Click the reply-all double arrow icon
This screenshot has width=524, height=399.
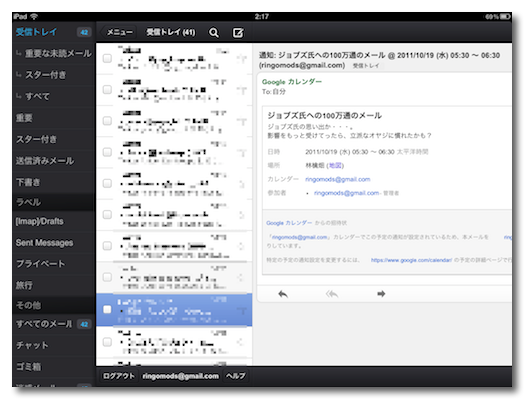tap(332, 294)
